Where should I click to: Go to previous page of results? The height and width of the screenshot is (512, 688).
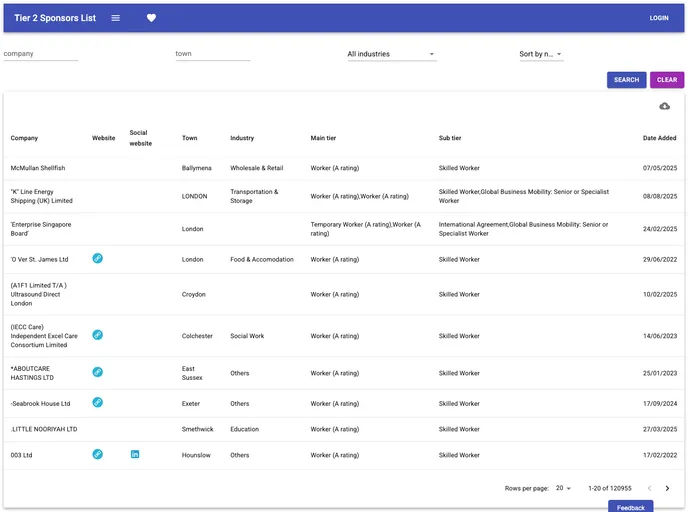(649, 488)
